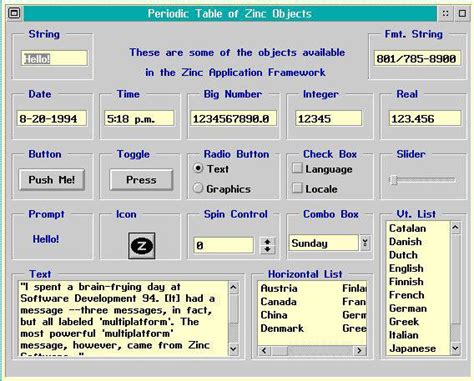The image size is (474, 381).
Task: Click the Spin Control value field
Action: 223,246
